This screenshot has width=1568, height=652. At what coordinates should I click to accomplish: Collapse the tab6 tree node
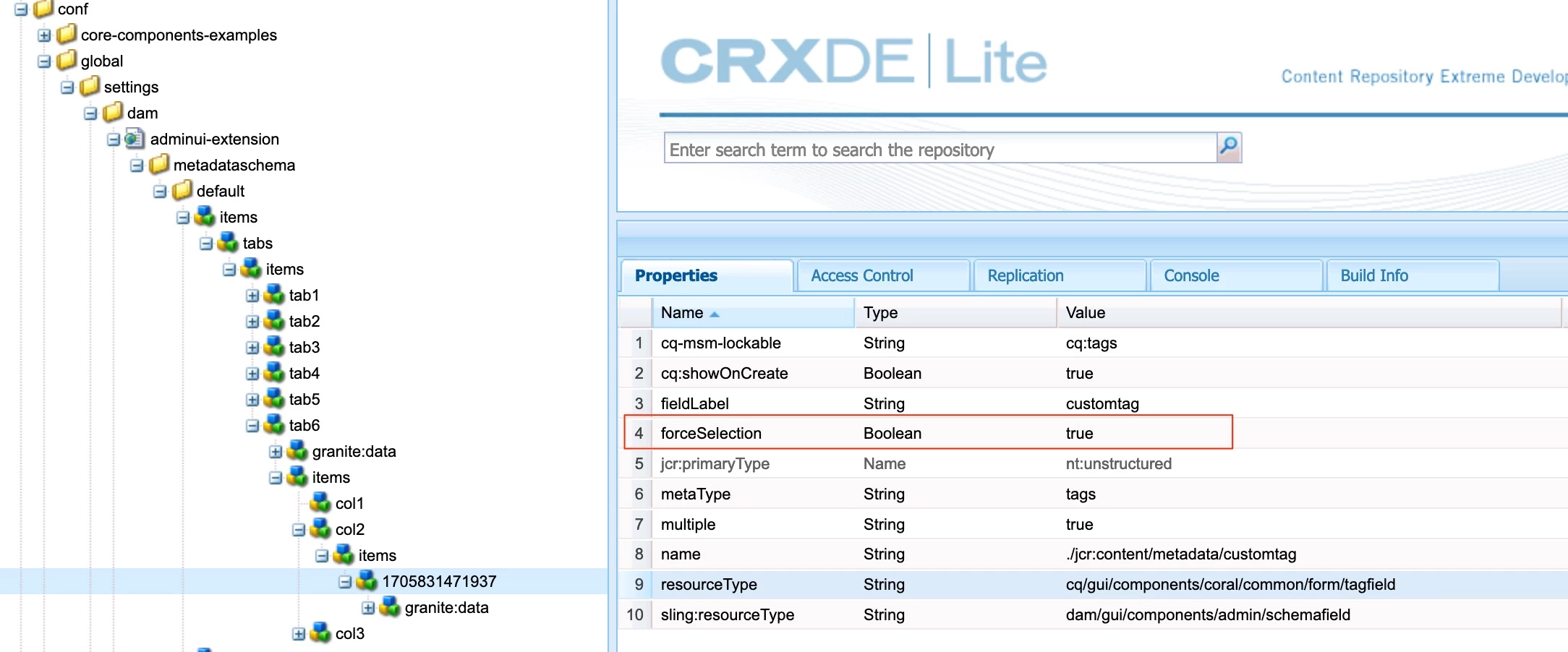coord(252,426)
